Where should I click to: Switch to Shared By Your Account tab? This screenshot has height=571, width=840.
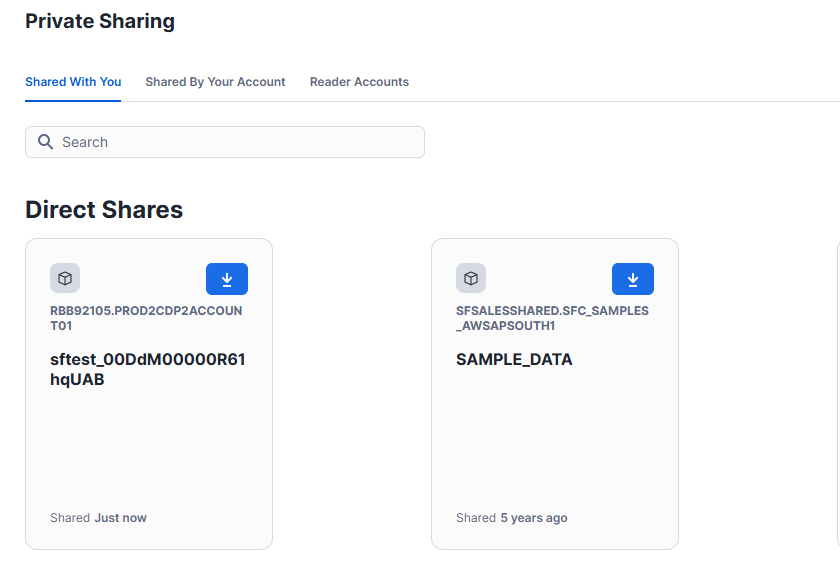click(215, 82)
